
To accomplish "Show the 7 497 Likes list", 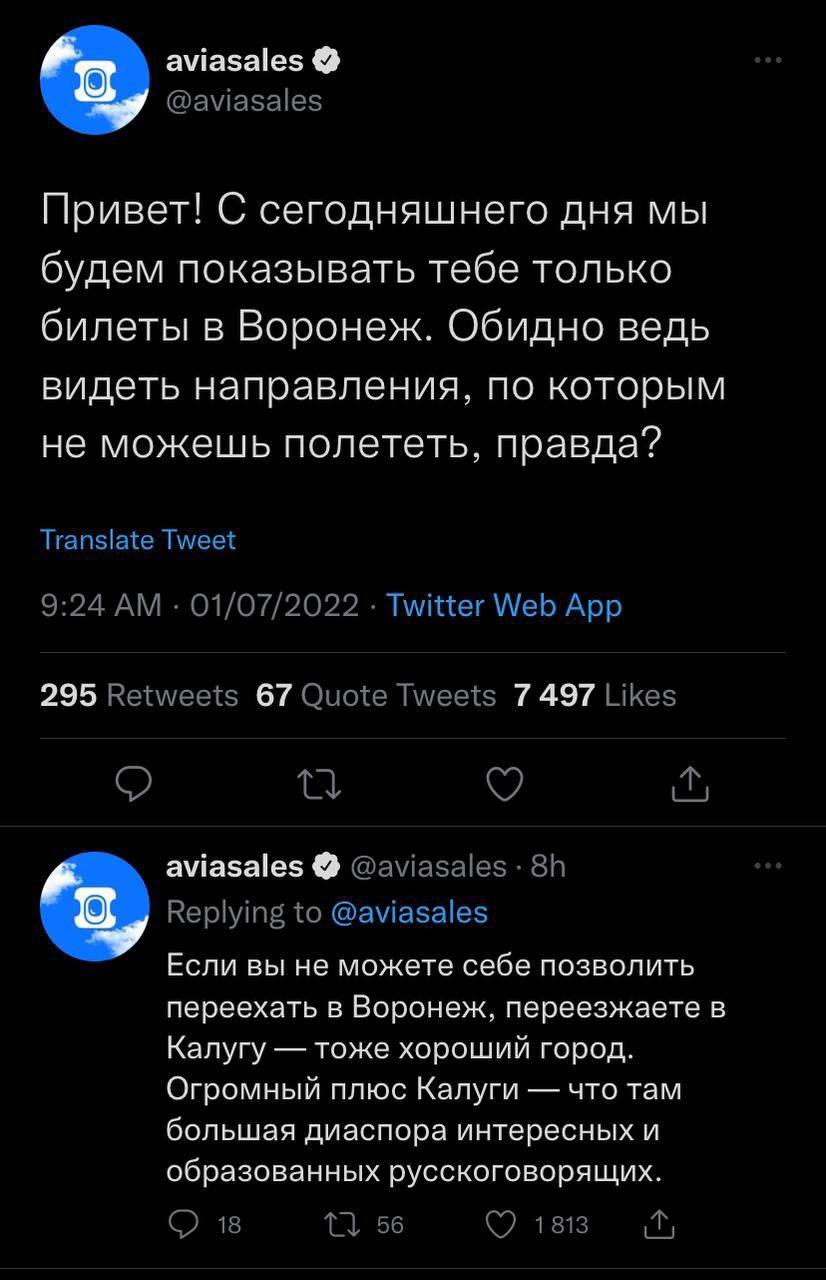I will (595, 694).
